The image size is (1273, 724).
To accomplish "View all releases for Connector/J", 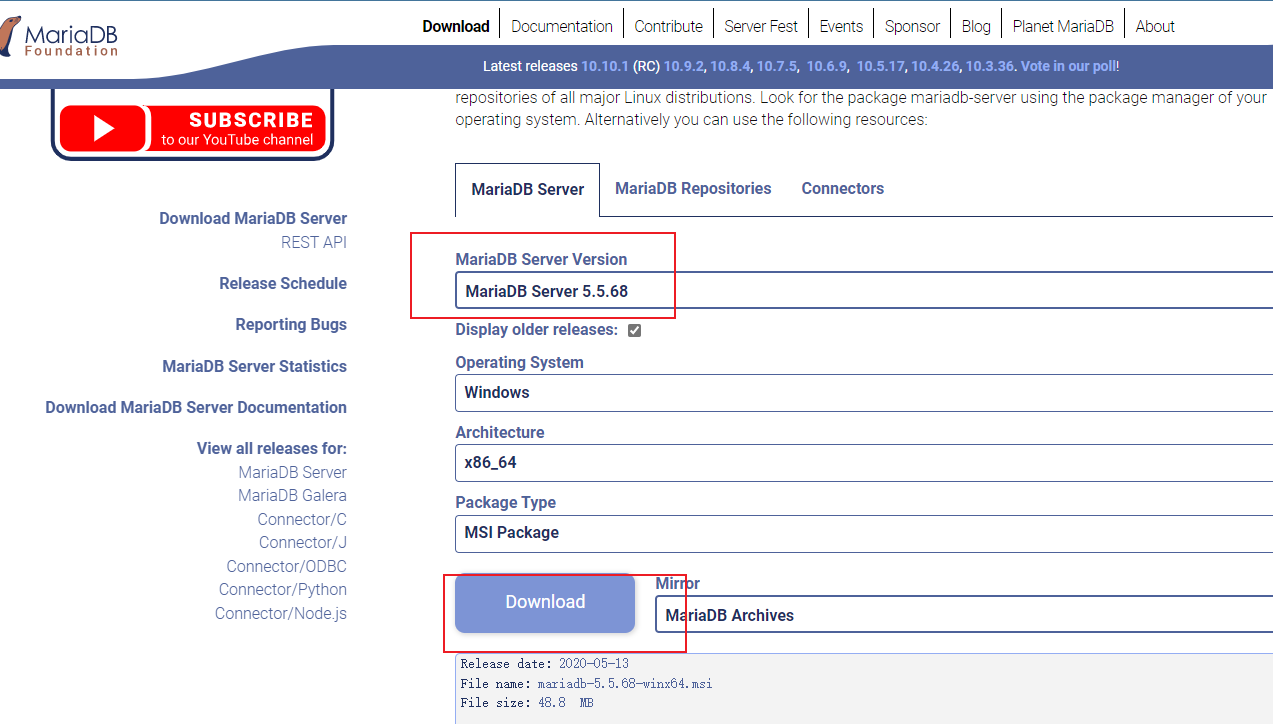I will [x=303, y=542].
